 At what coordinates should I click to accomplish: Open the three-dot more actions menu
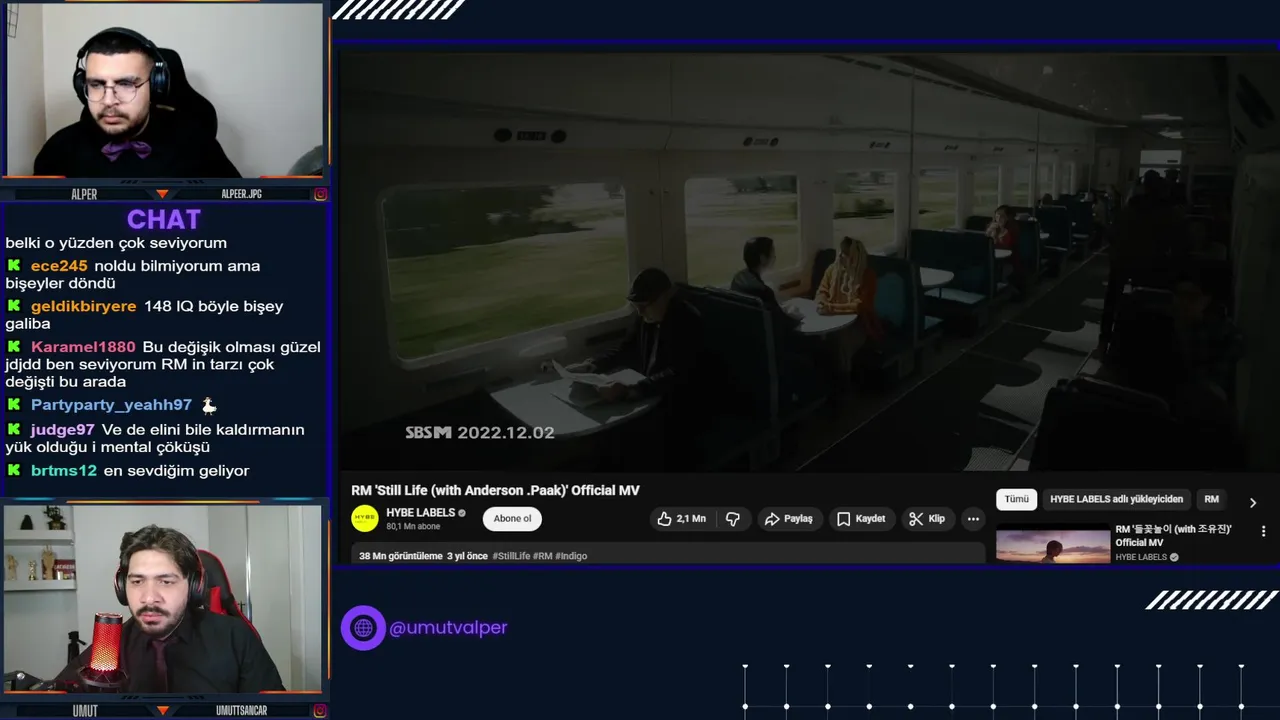pyautogui.click(x=973, y=519)
